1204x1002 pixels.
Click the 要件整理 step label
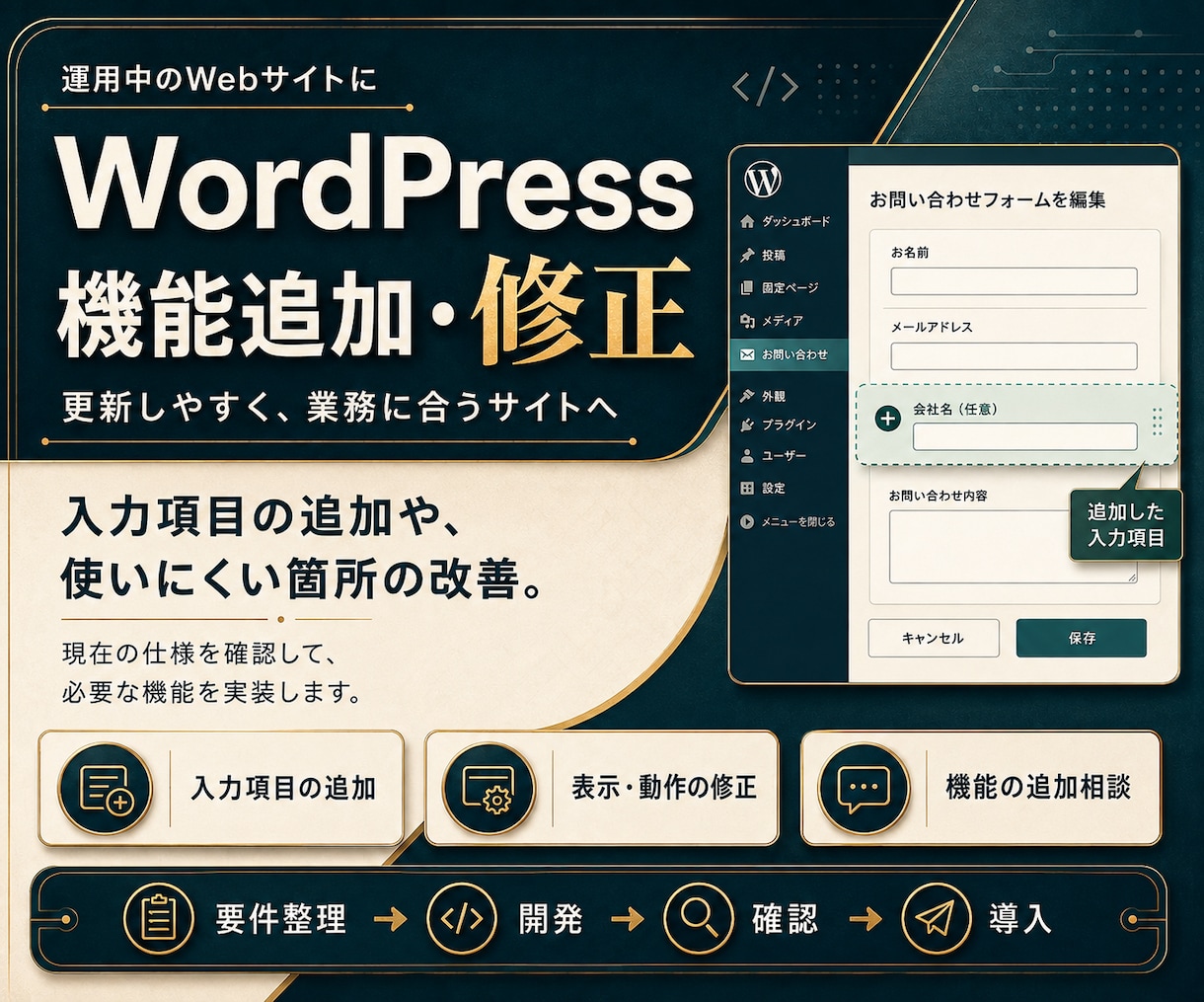[281, 920]
